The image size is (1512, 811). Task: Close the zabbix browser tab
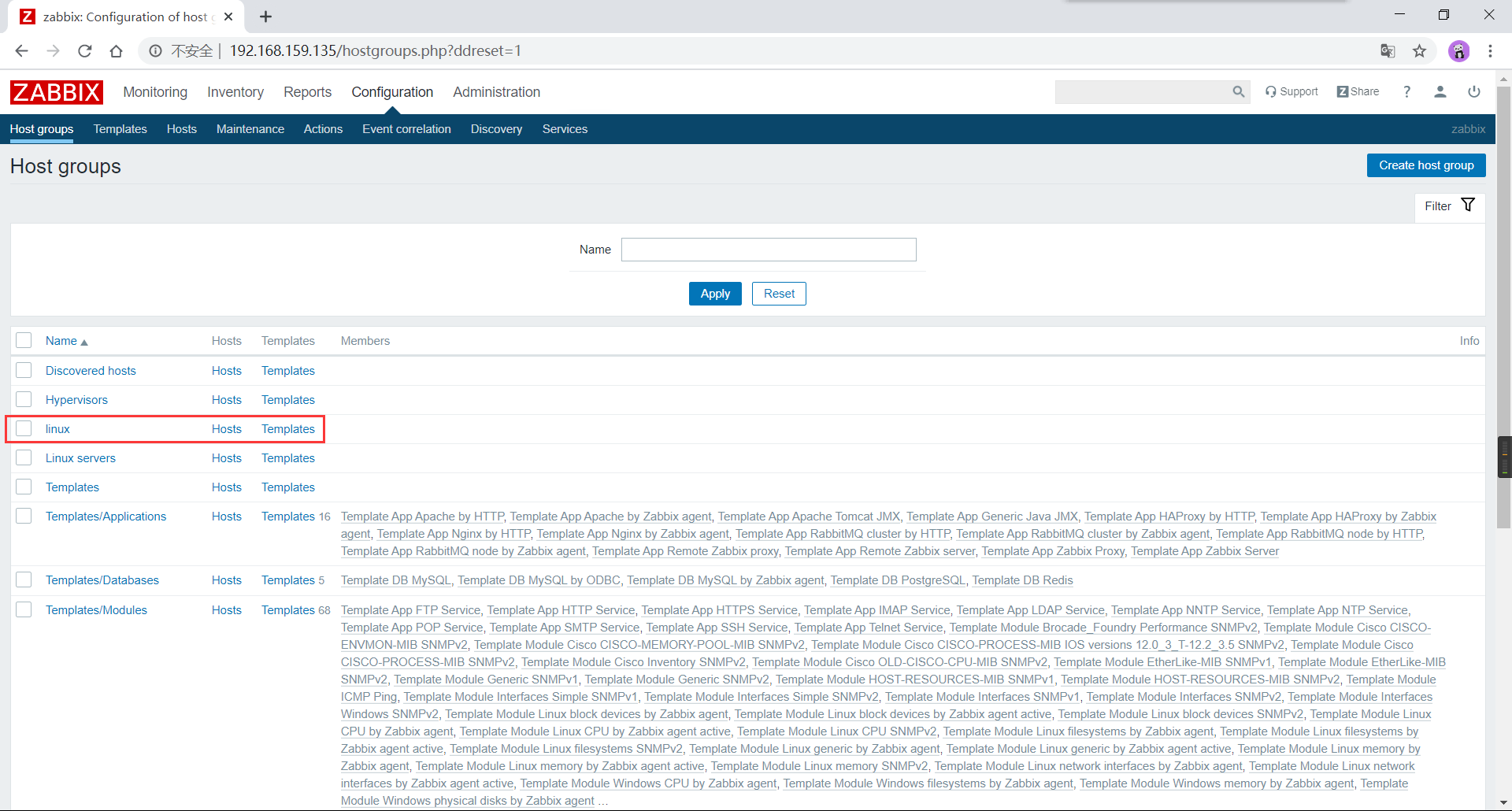228,17
